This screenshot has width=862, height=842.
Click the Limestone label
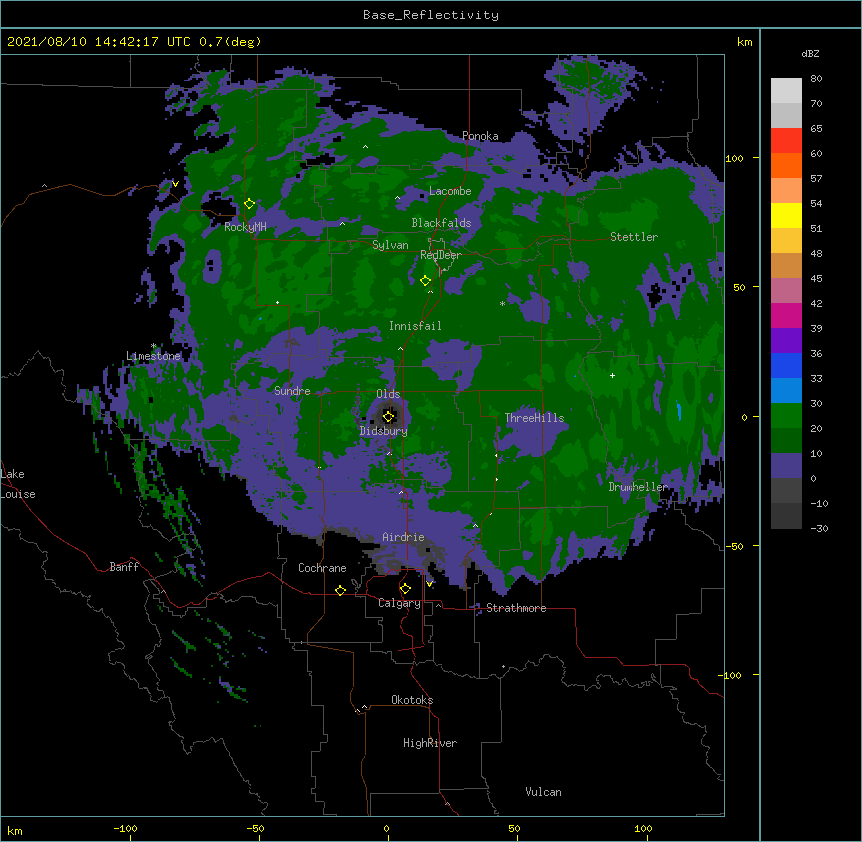153,356
